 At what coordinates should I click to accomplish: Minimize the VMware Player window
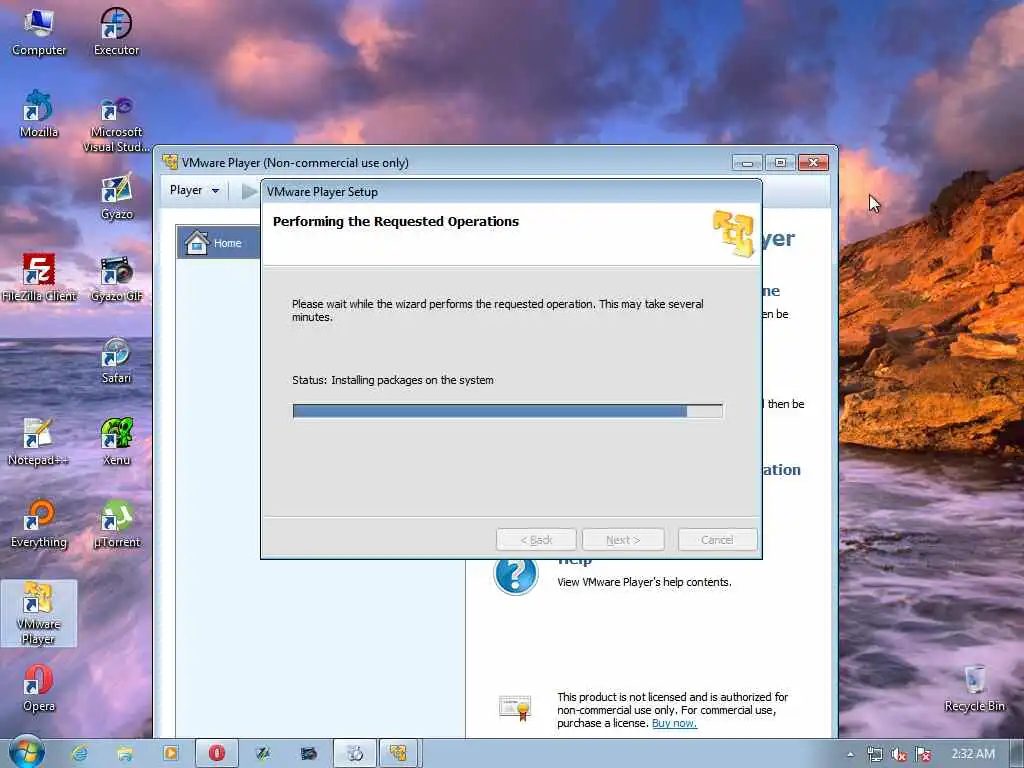pyautogui.click(x=747, y=162)
